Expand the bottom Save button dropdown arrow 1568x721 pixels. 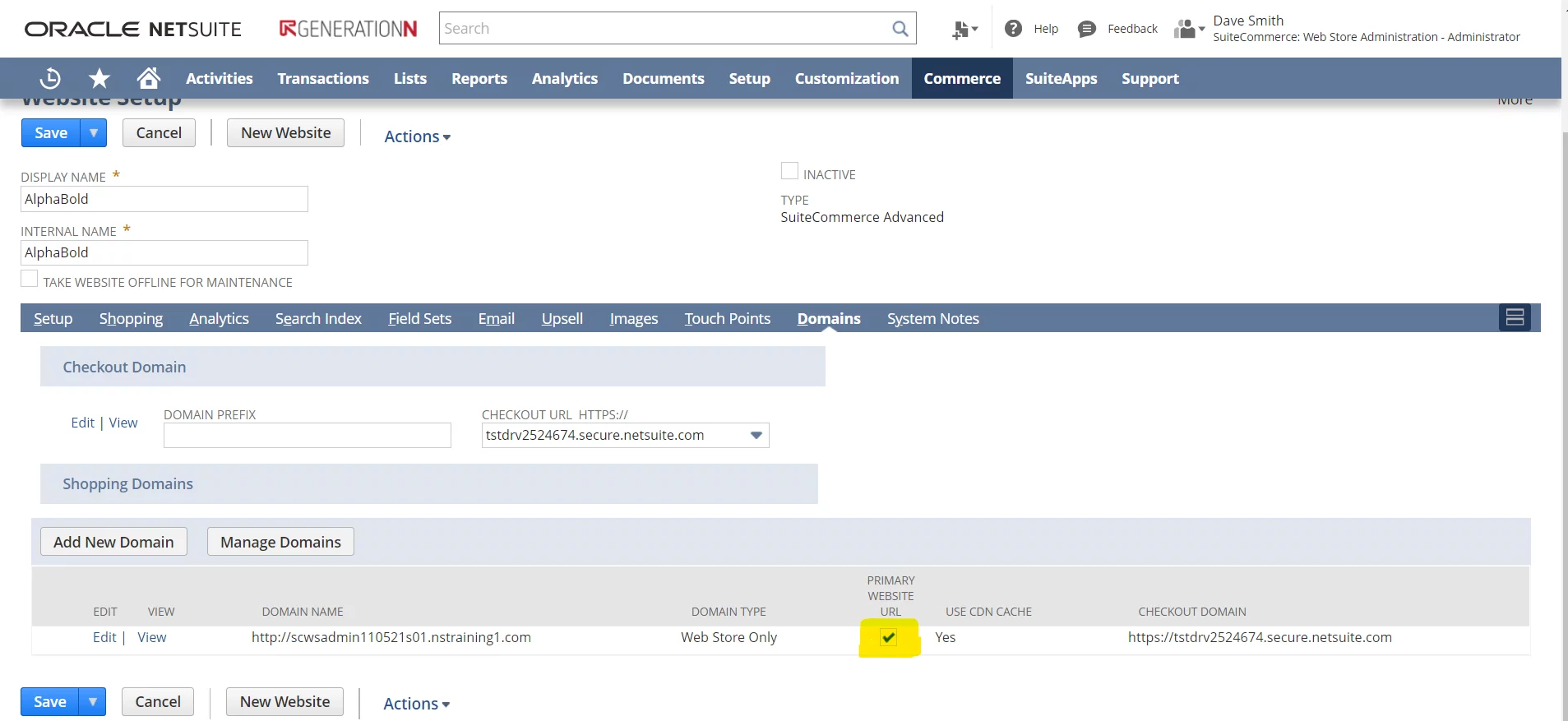(93, 701)
